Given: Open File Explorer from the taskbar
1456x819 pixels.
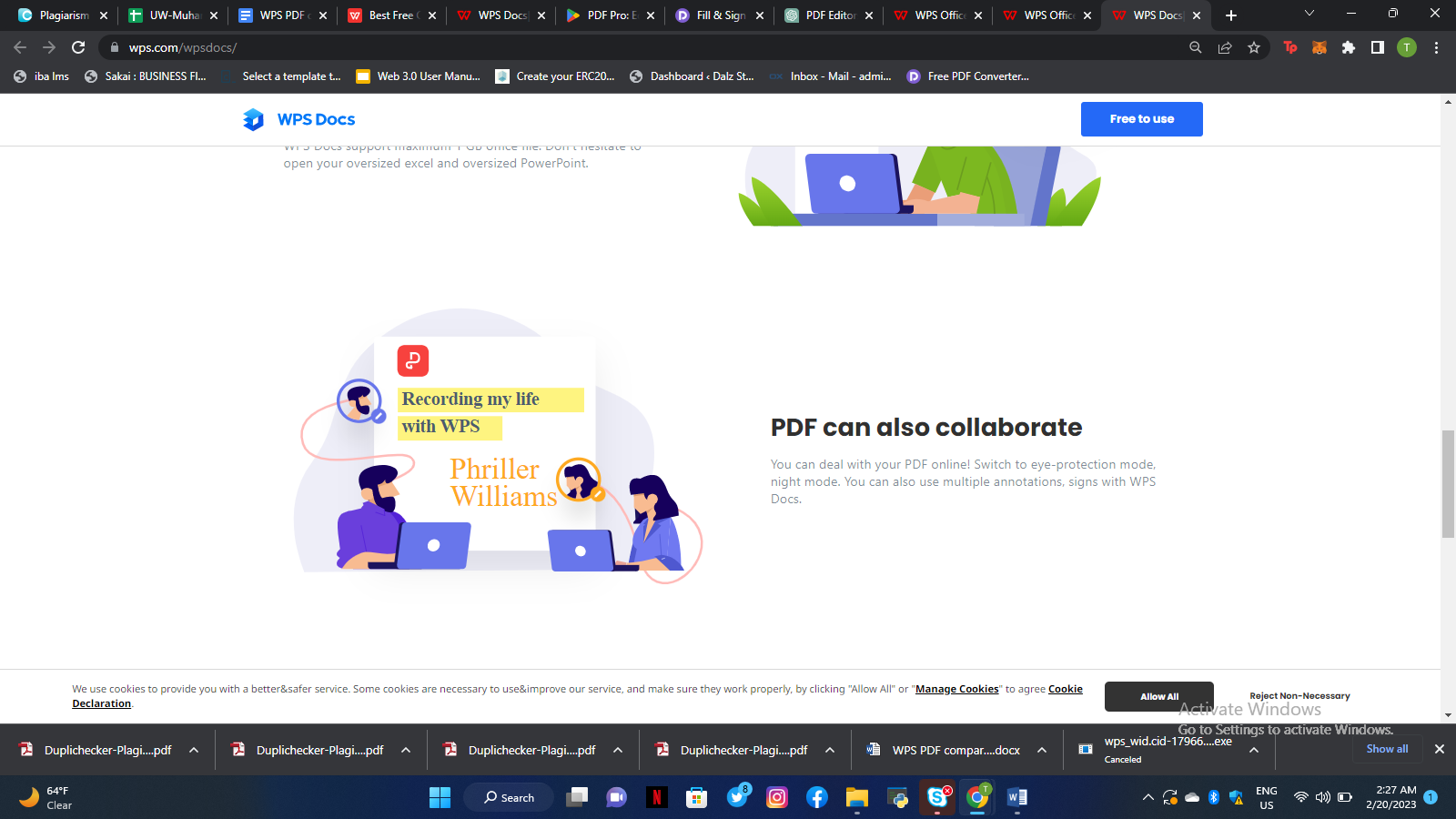Looking at the screenshot, I should (857, 797).
